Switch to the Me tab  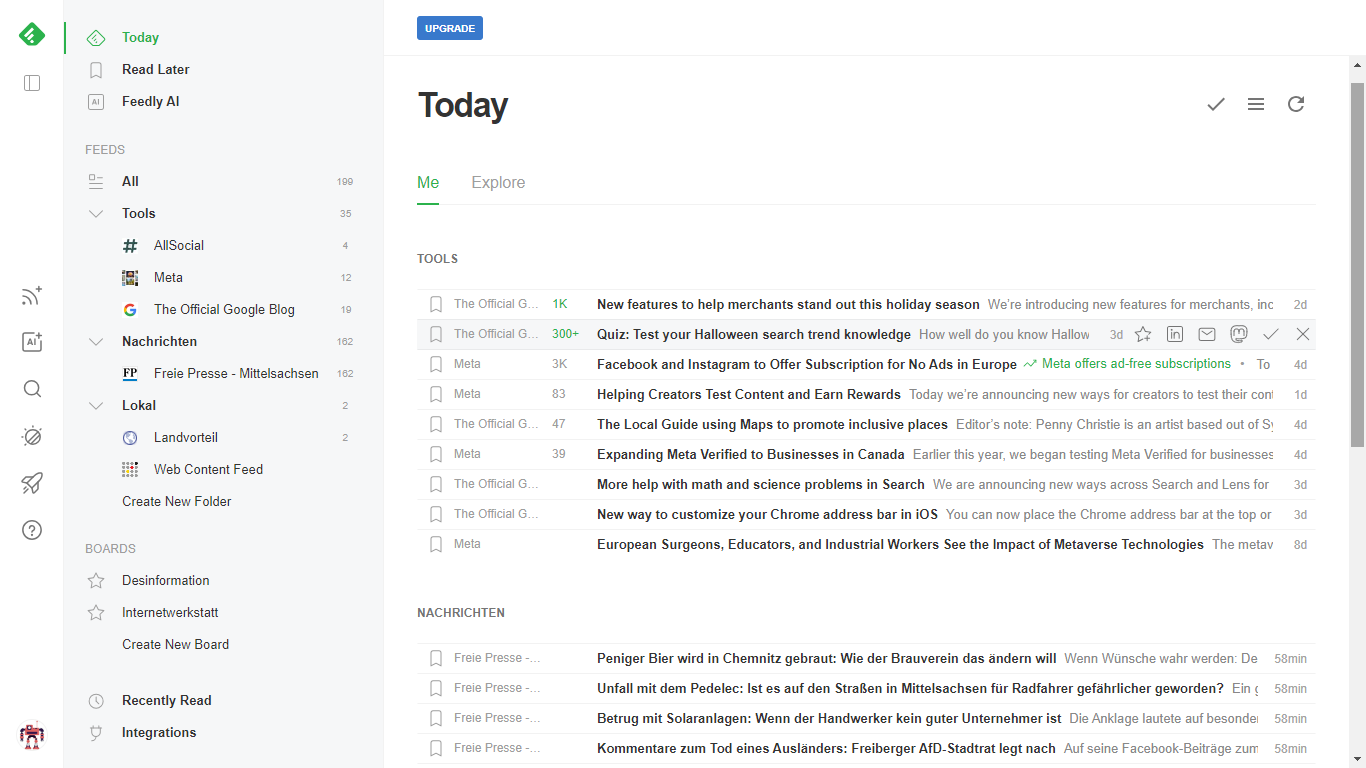pyautogui.click(x=428, y=182)
